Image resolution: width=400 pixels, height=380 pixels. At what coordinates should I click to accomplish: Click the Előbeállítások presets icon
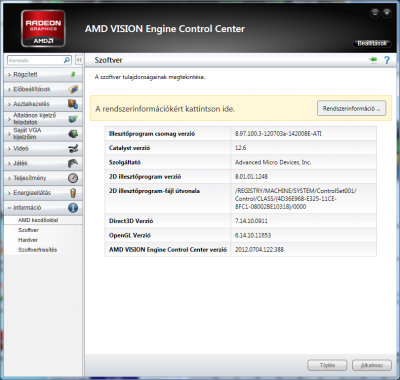73,89
